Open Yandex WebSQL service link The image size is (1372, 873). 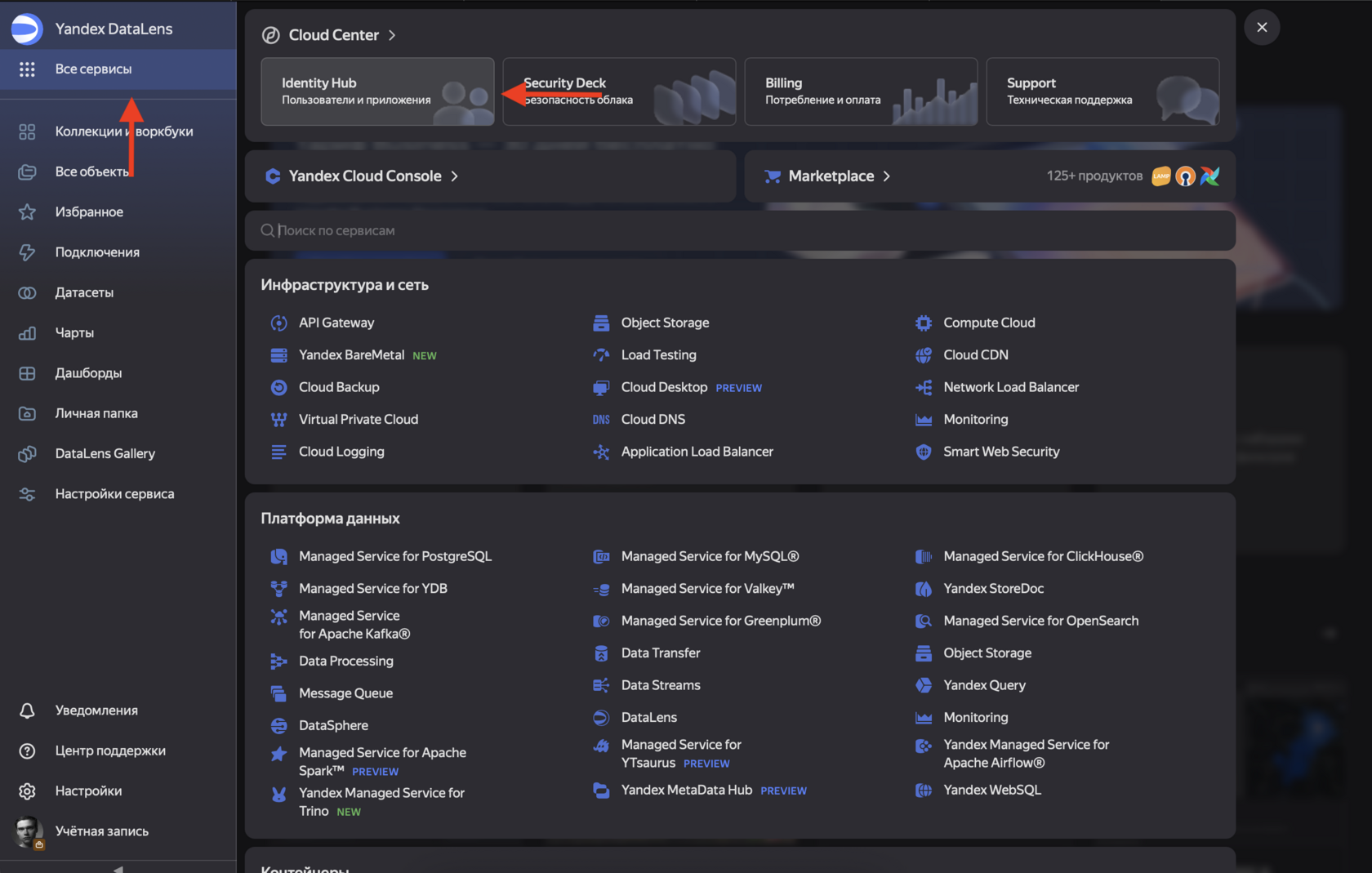pyautogui.click(x=992, y=791)
